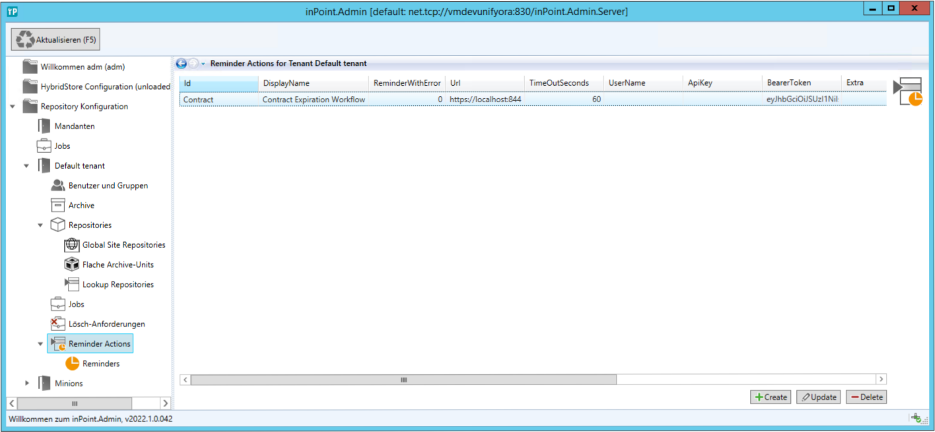Select Global Site Repositories tree item label
Screen dimensions: 935x432
point(124,245)
